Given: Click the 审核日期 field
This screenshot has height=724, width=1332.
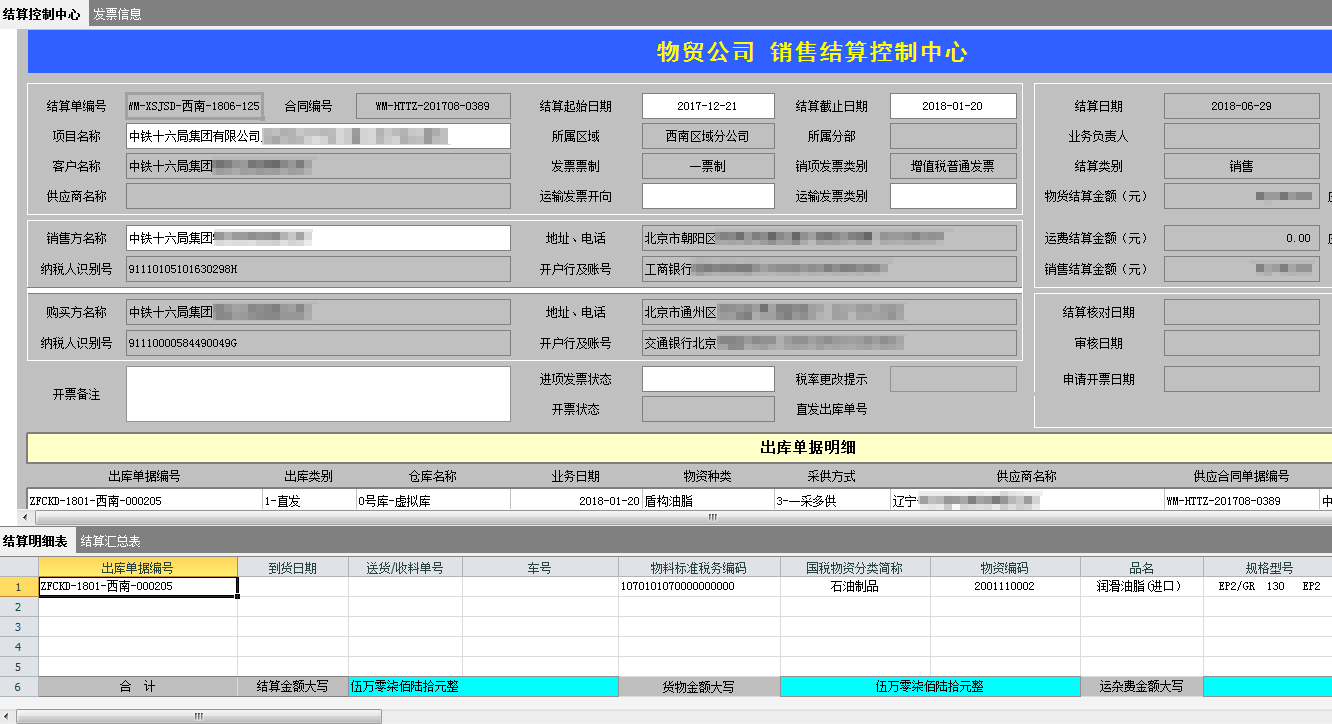Looking at the screenshot, I should [x=1241, y=343].
